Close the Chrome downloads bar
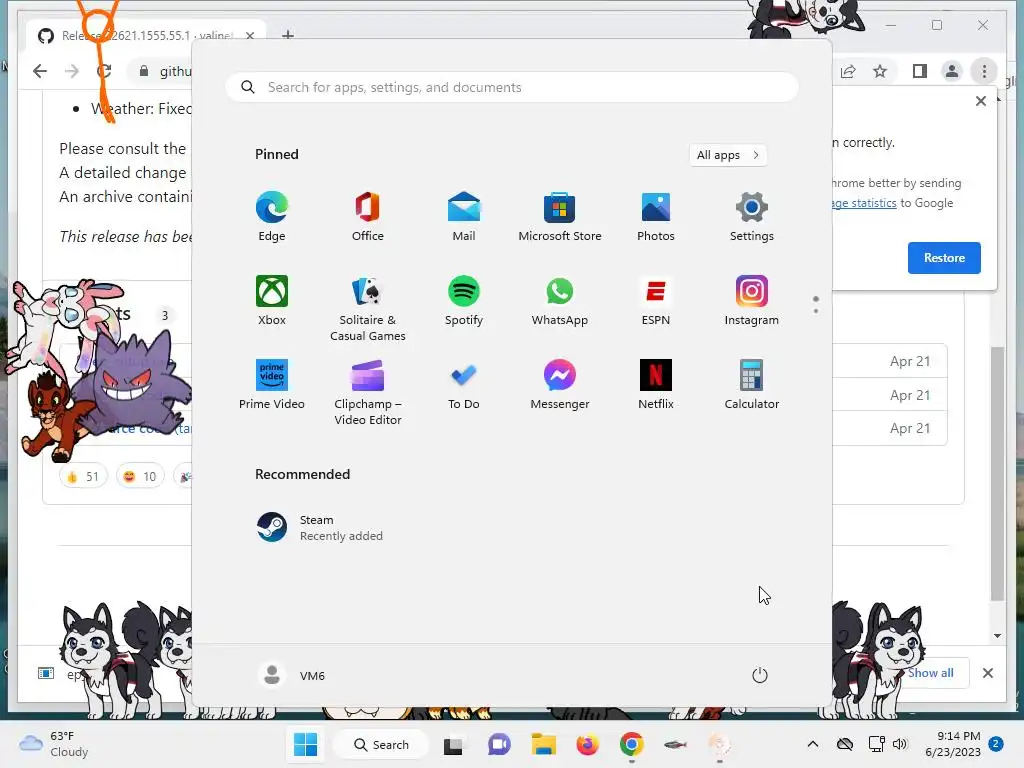 tap(988, 673)
